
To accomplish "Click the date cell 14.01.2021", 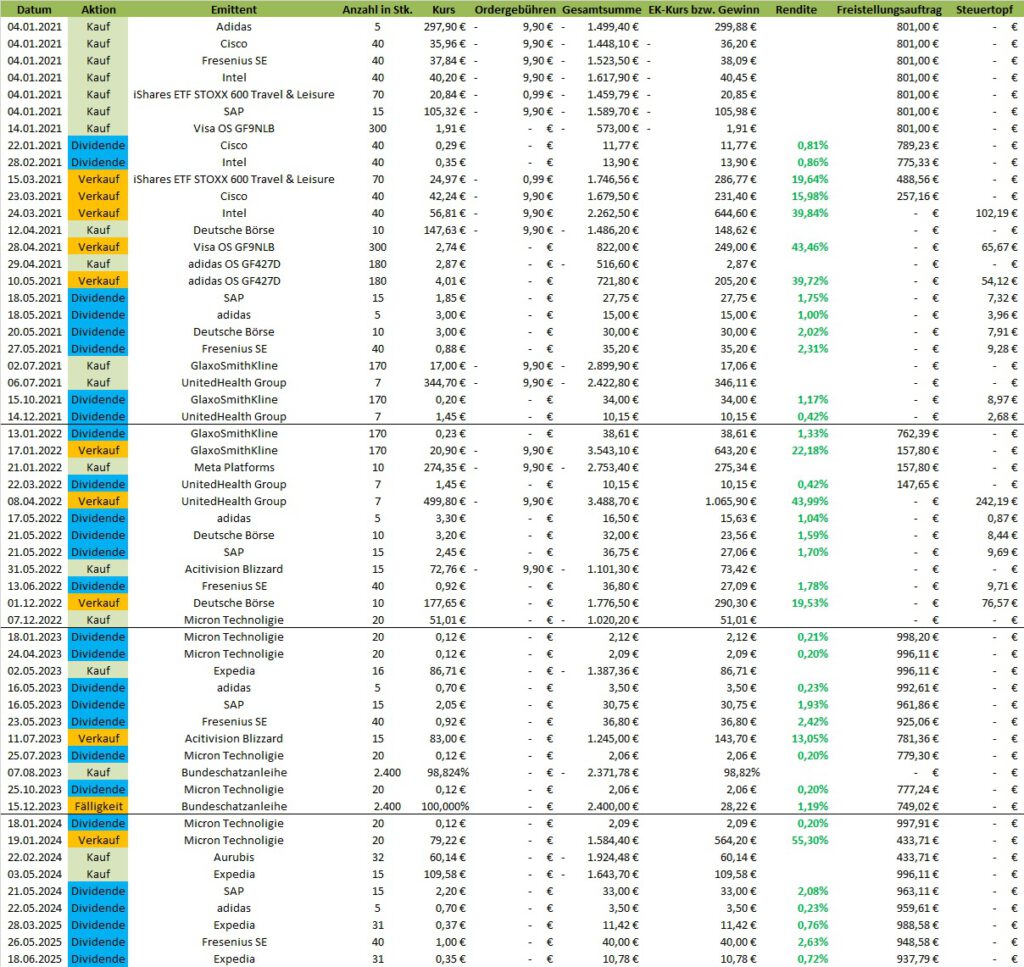I will point(35,129).
